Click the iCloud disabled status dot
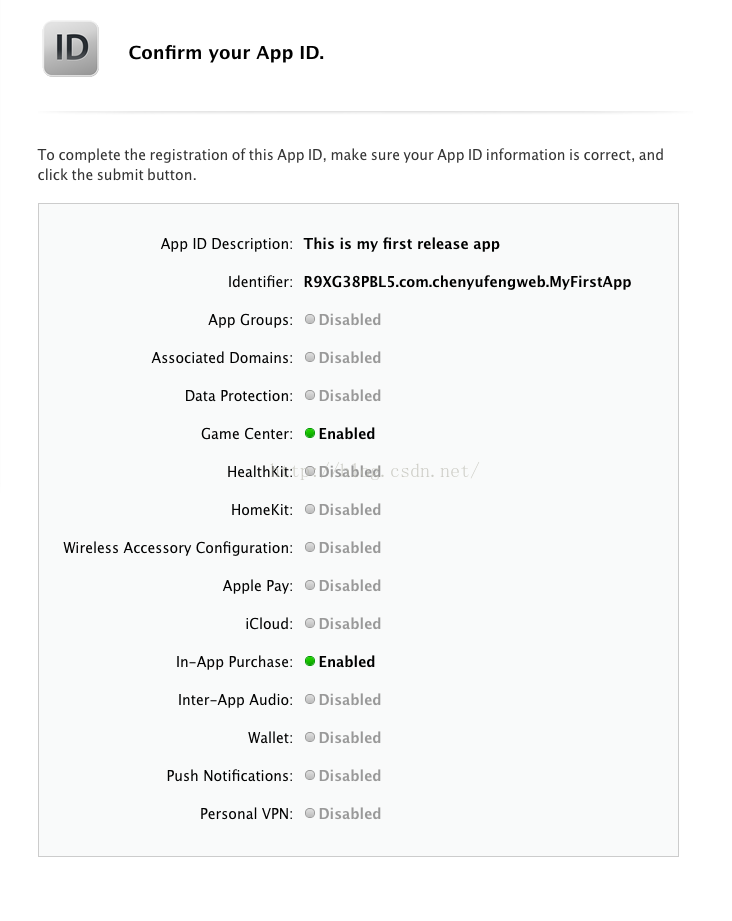Screen dimensions: 732x921 pos(310,624)
